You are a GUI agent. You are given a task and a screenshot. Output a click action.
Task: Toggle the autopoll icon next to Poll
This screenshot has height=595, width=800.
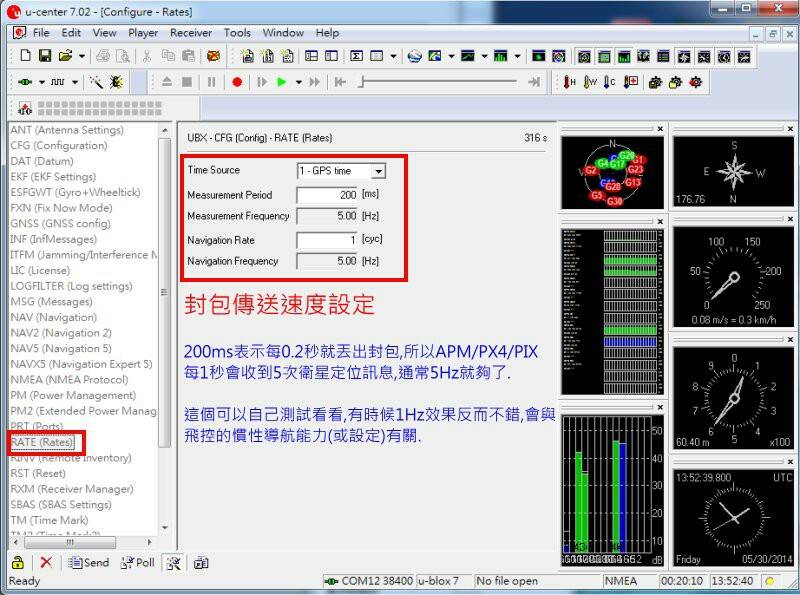coord(173,563)
